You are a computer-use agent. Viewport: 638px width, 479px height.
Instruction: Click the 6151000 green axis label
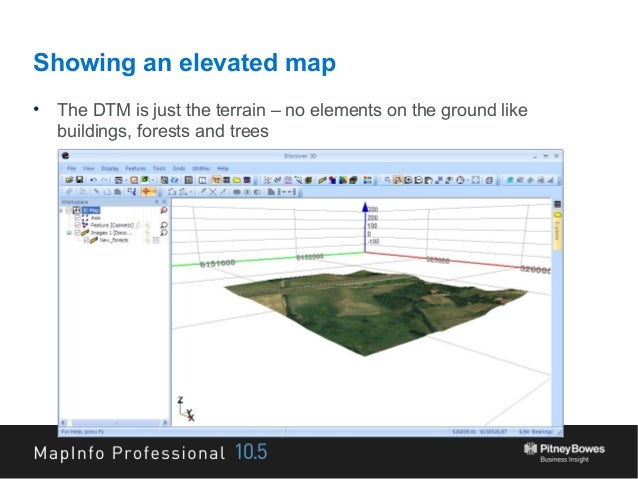pos(217,264)
